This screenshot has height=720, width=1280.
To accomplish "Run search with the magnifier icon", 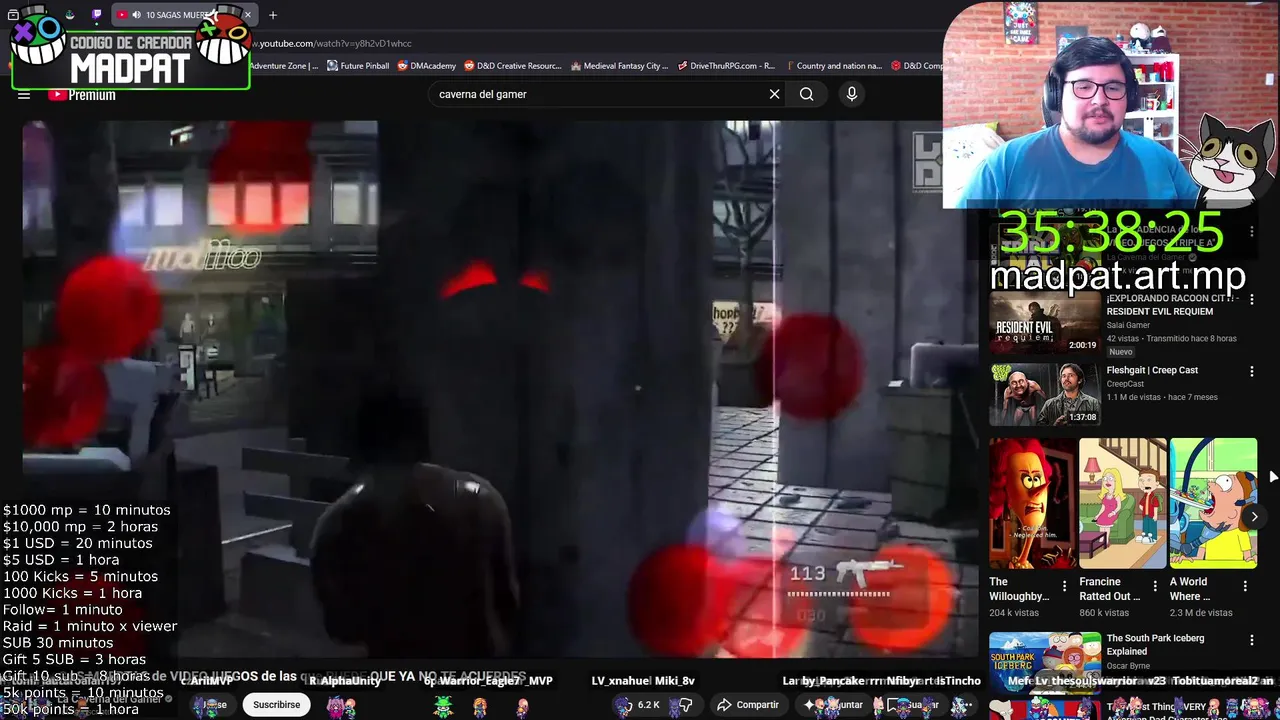I will click(807, 94).
